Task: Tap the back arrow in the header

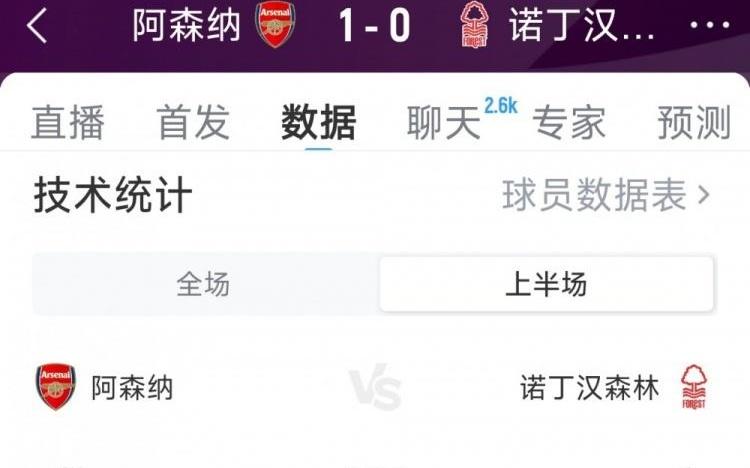Action: (37, 27)
